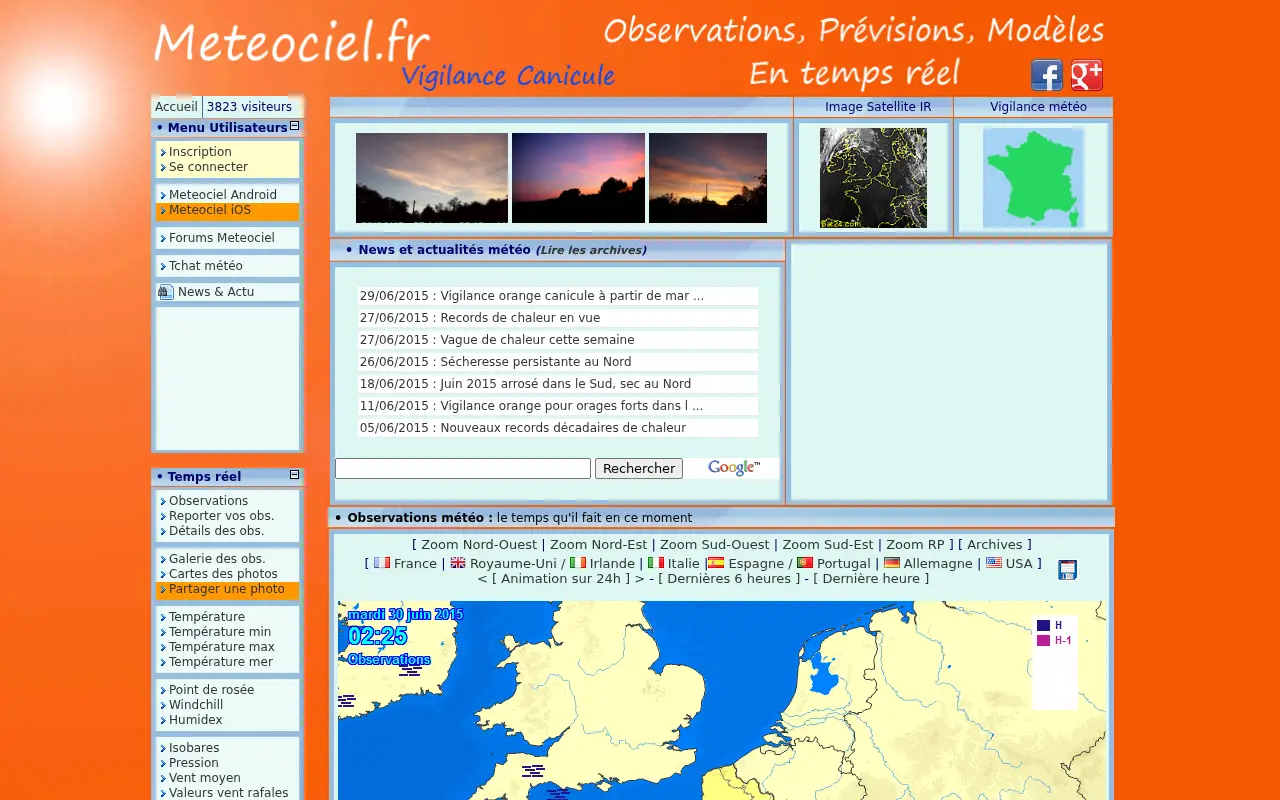Screen dimensions: 1280x800
Task: Select the Portugal flag icon
Action: 805,563
